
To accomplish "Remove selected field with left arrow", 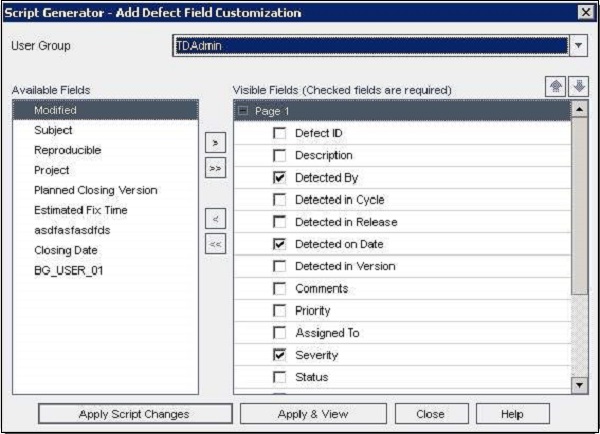I will 216,217.
